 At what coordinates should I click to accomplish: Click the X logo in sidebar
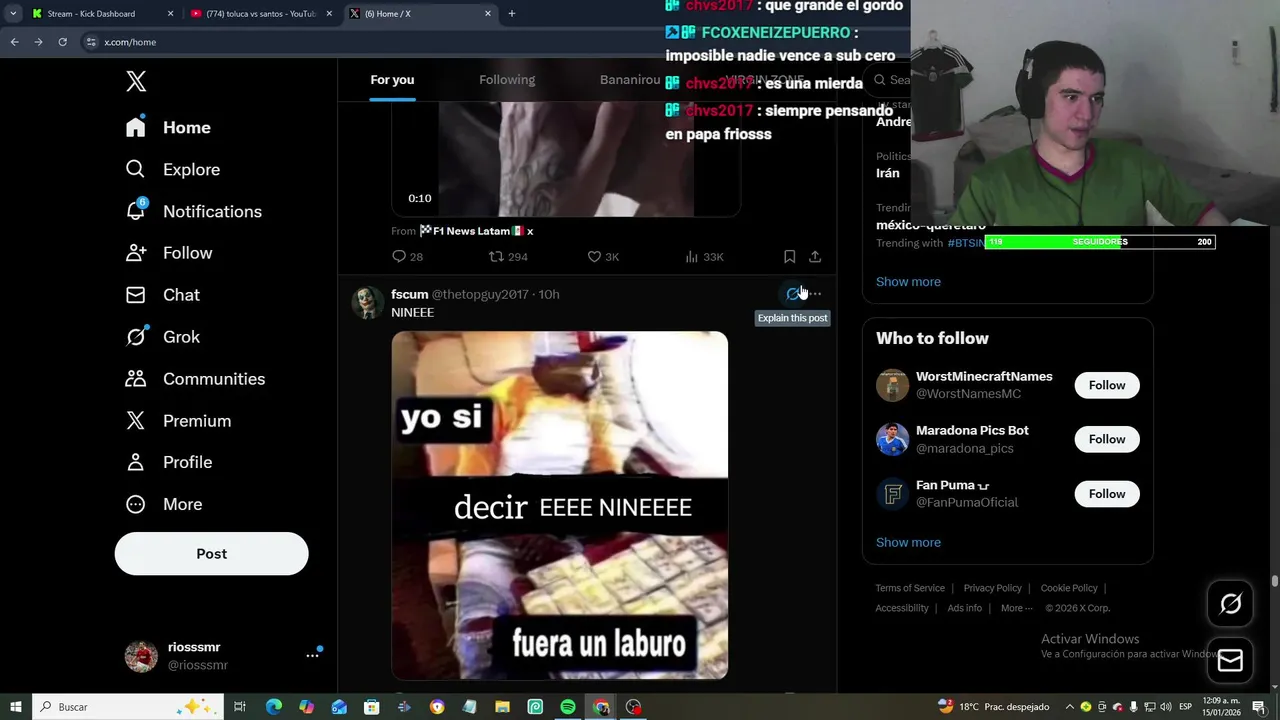click(x=136, y=81)
